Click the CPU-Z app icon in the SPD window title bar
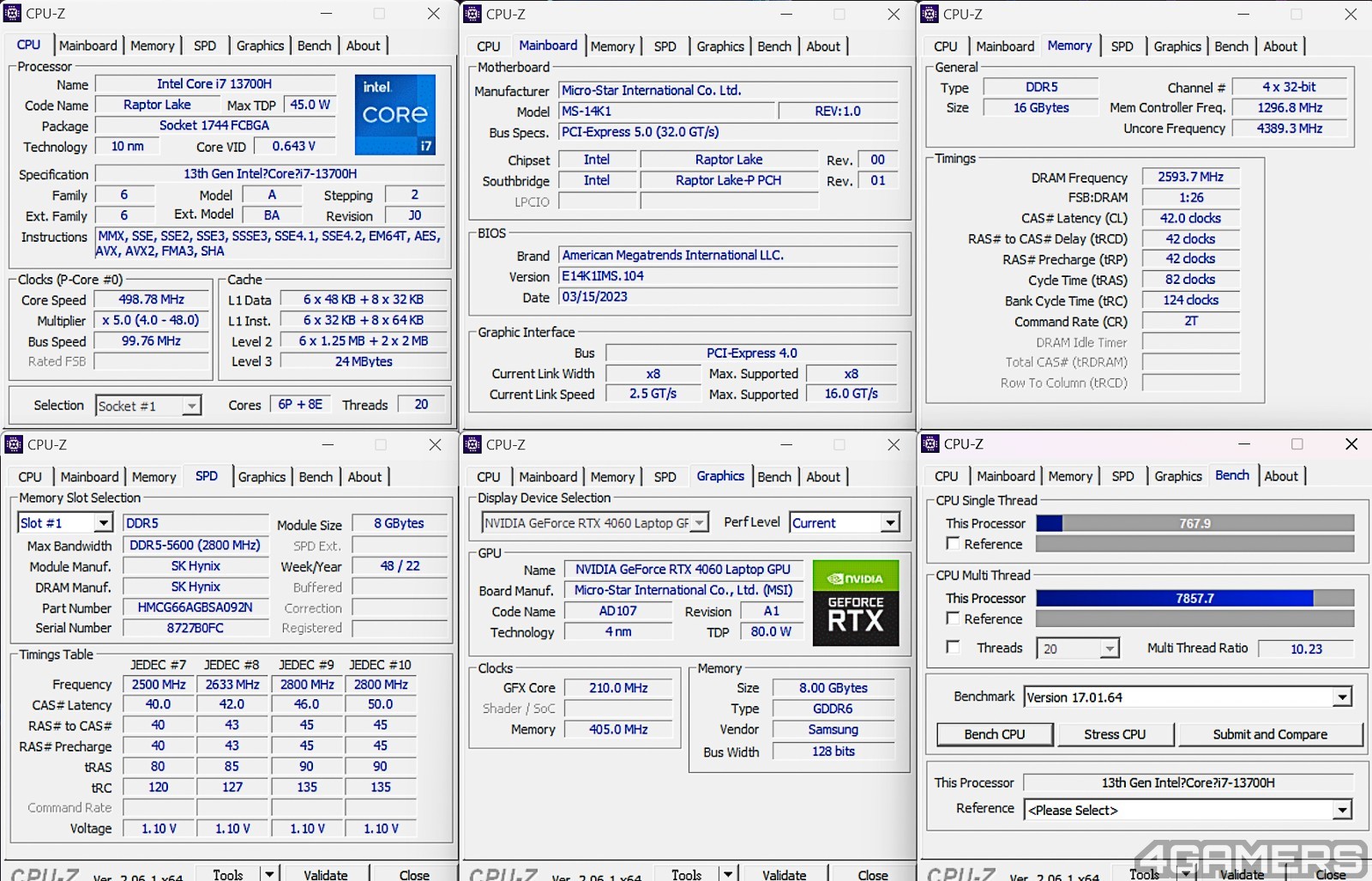Image resolution: width=1372 pixels, height=881 pixels. [14, 444]
